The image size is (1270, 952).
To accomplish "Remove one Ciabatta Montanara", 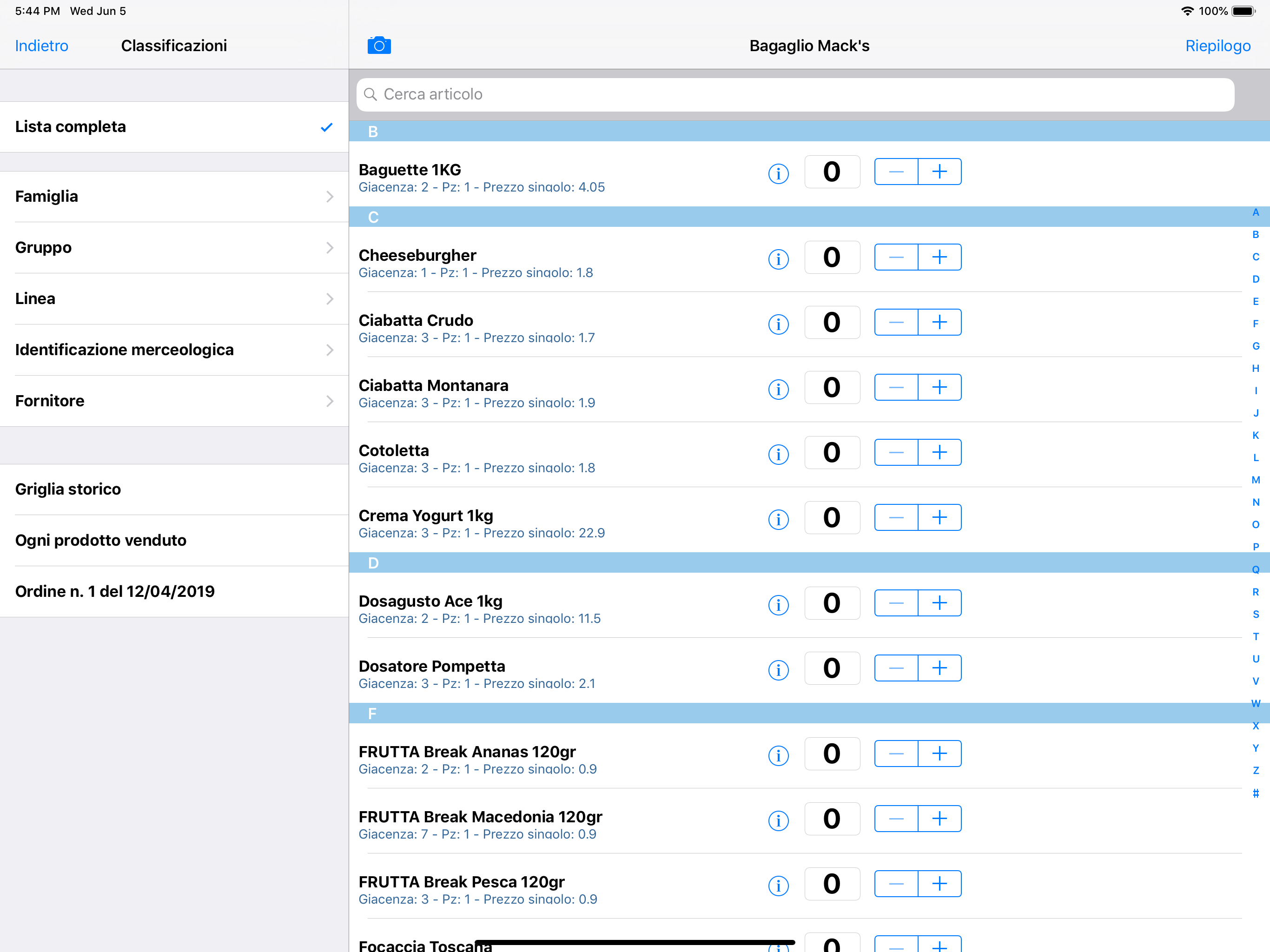I will point(896,387).
